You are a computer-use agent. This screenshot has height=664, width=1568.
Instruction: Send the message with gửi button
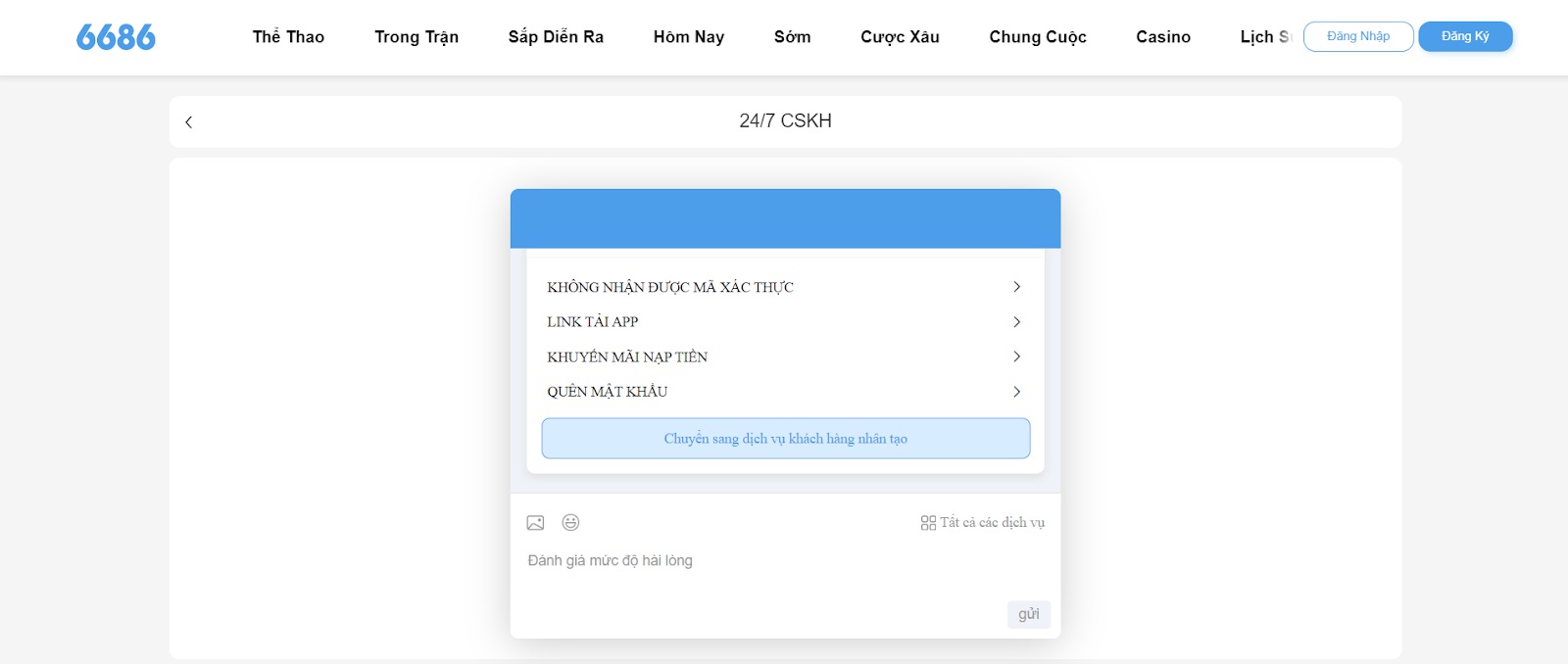[x=1029, y=614]
